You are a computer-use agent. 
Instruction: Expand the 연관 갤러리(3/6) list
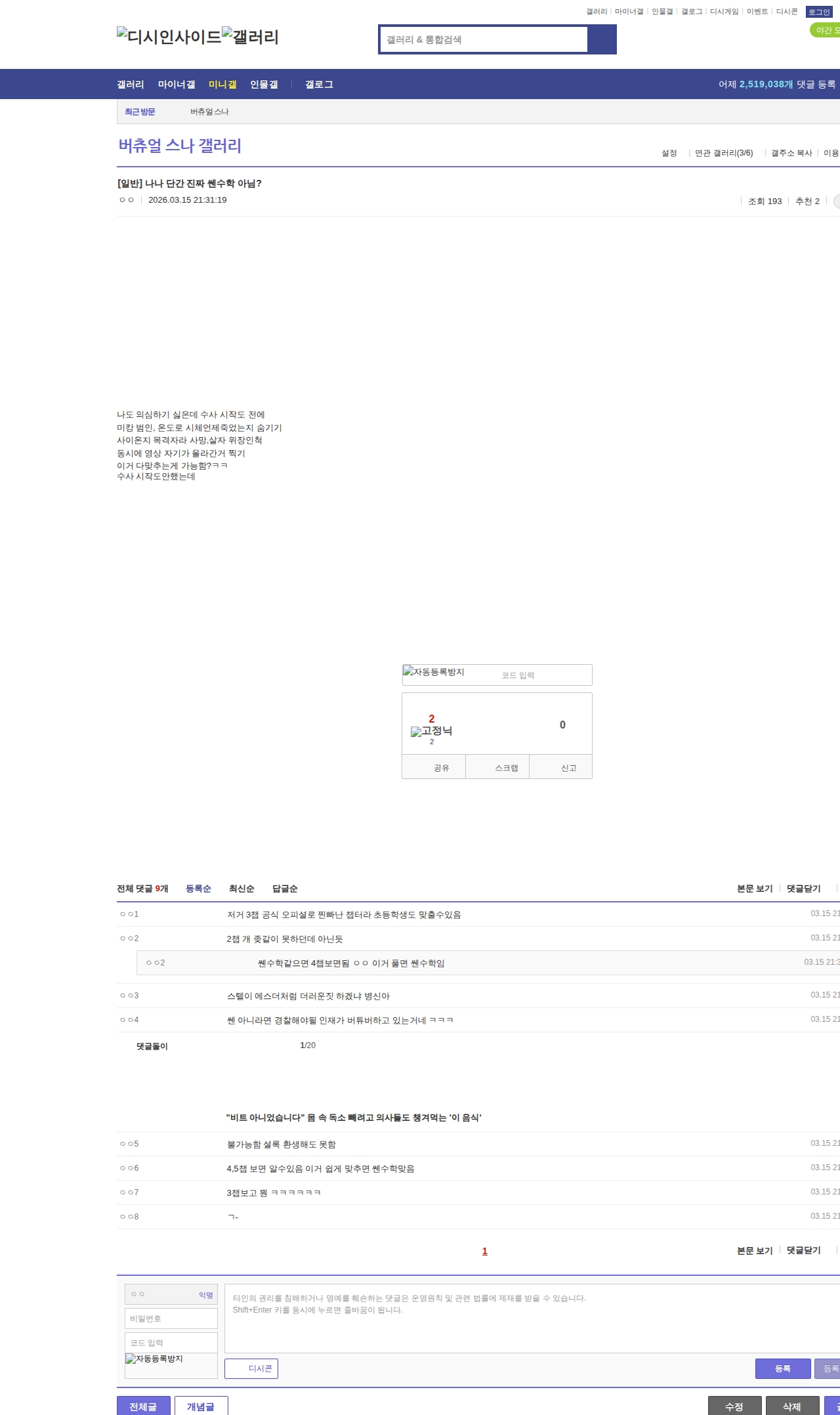724,153
